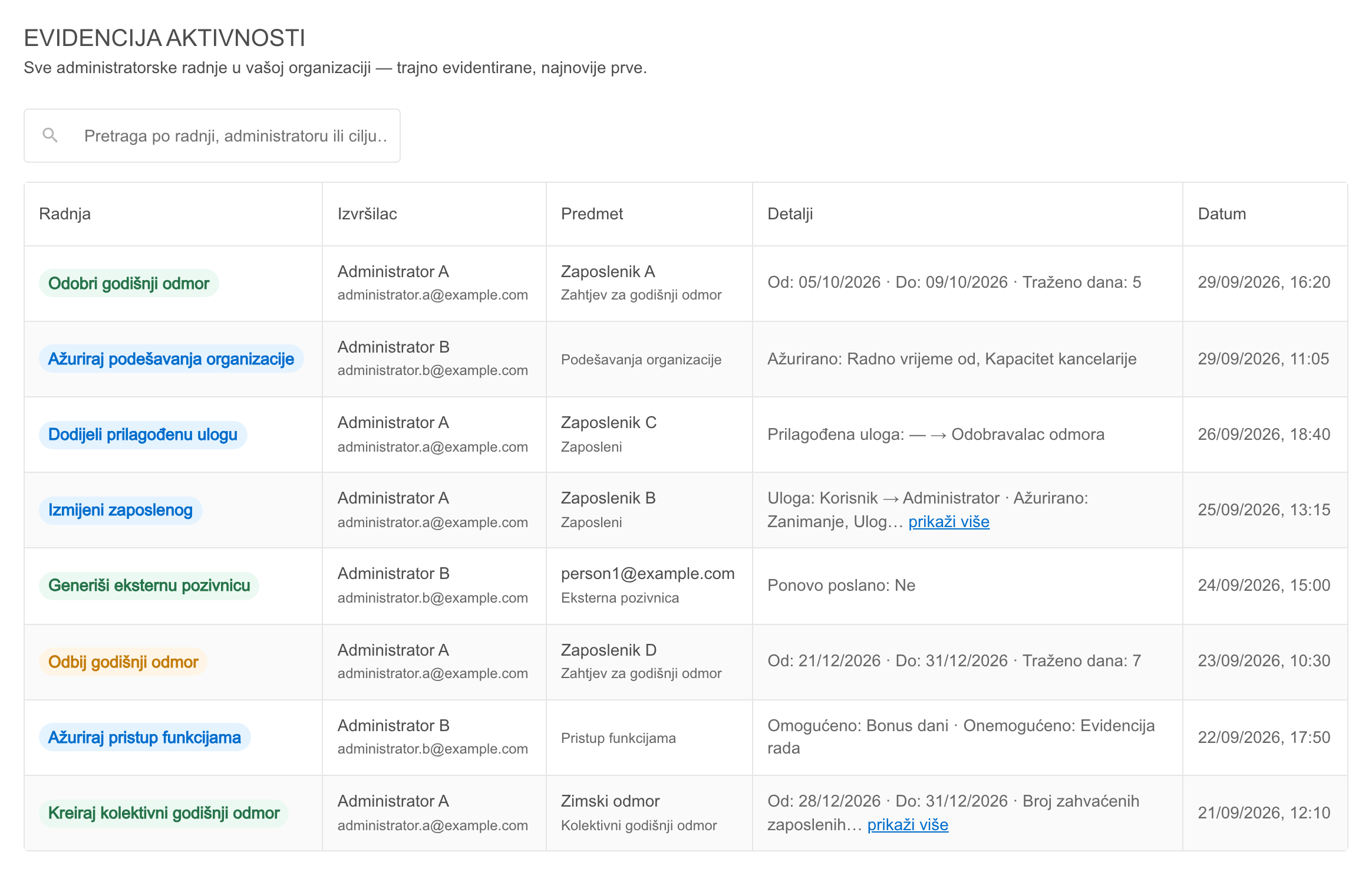The height and width of the screenshot is (875, 1372).
Task: Click 'Omogućeno: Bonus dani' details text
Action: (x=857, y=726)
